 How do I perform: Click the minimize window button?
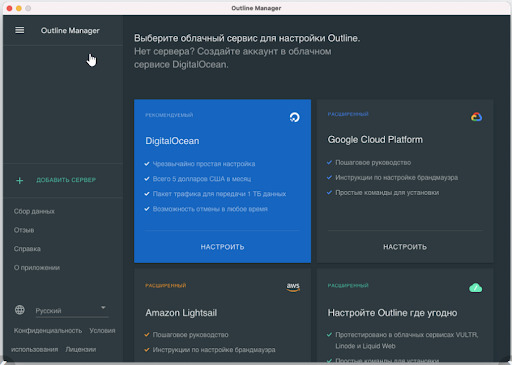pyautogui.click(x=19, y=8)
